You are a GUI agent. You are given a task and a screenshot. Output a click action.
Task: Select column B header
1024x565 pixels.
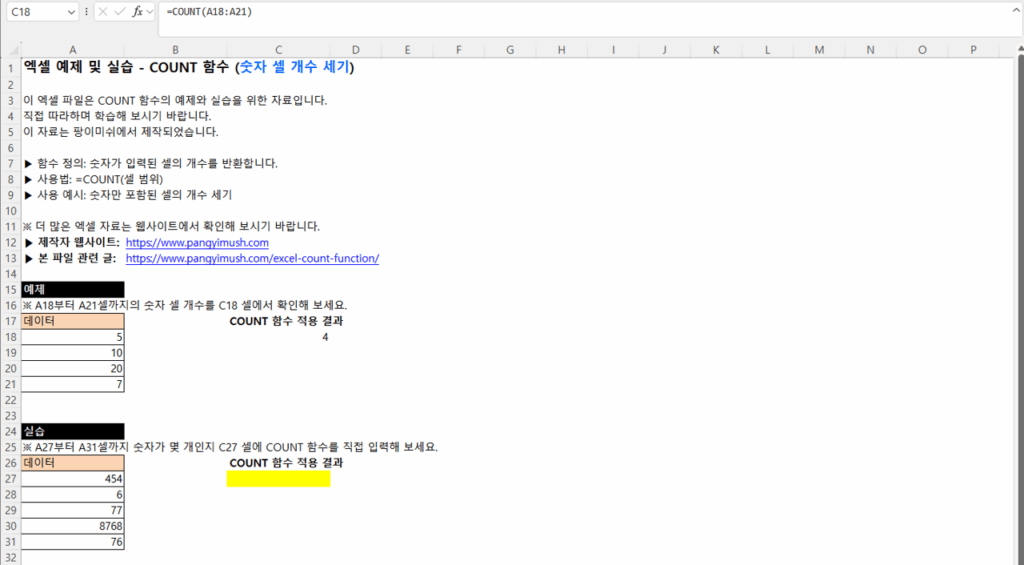pyautogui.click(x=175, y=50)
